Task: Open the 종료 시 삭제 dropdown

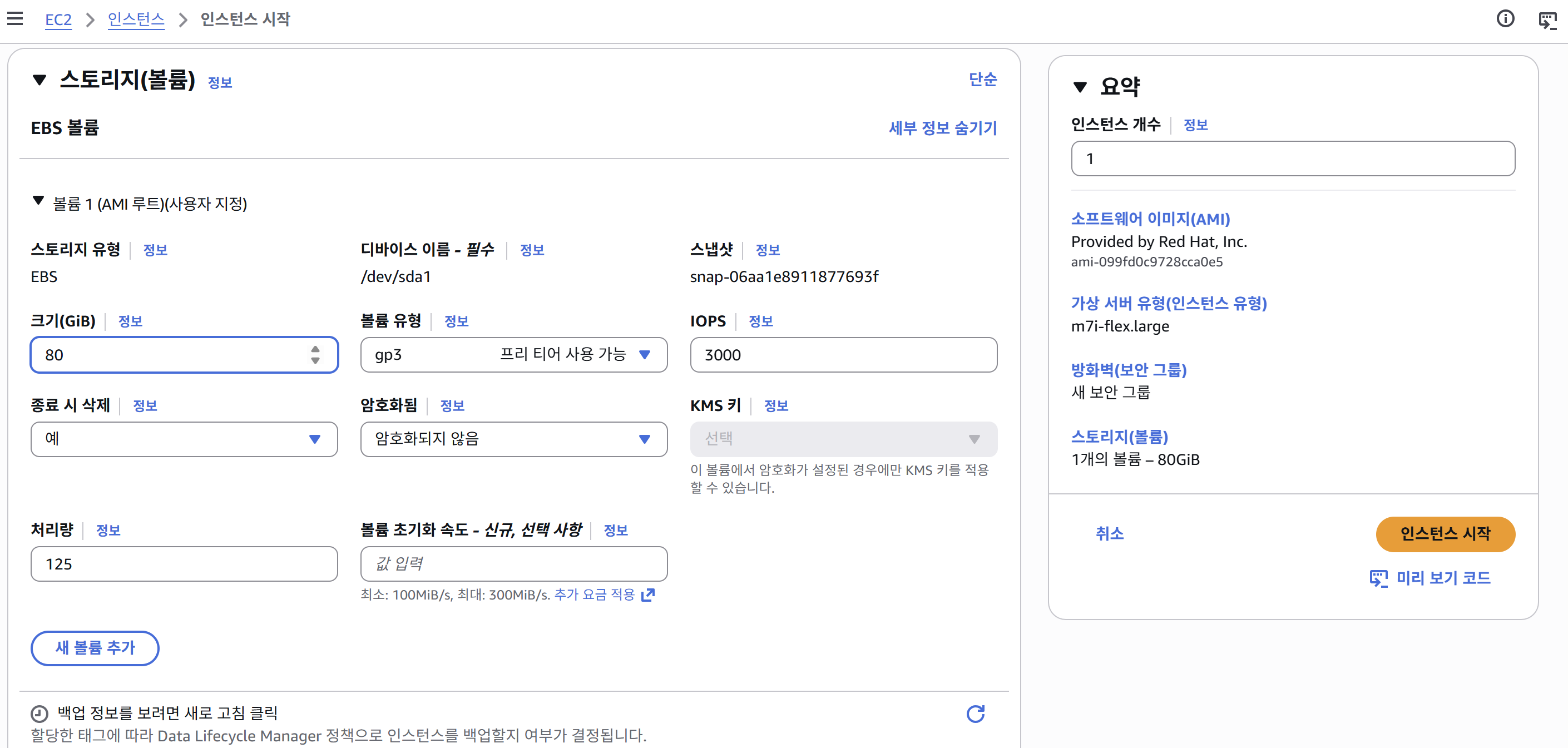Action: tap(184, 439)
